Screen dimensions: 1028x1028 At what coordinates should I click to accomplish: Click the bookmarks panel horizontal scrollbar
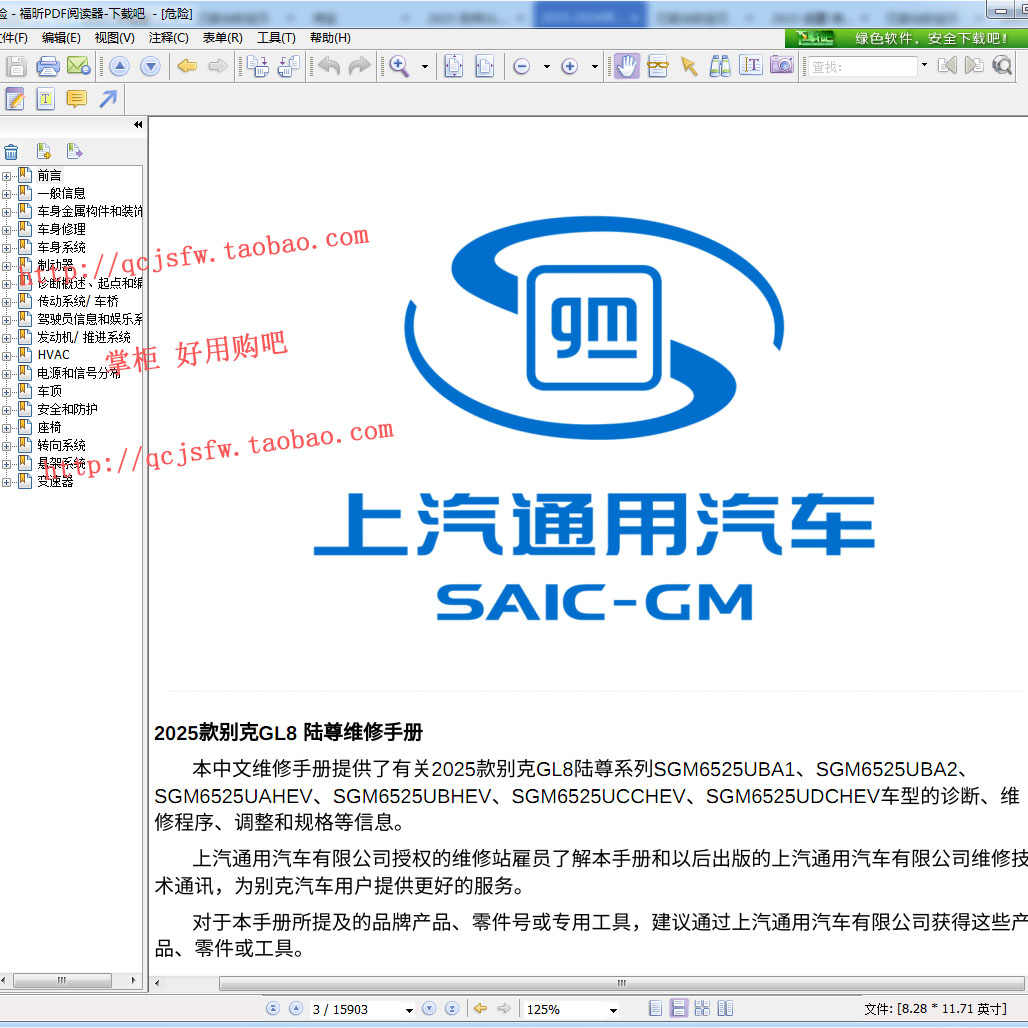tap(62, 981)
